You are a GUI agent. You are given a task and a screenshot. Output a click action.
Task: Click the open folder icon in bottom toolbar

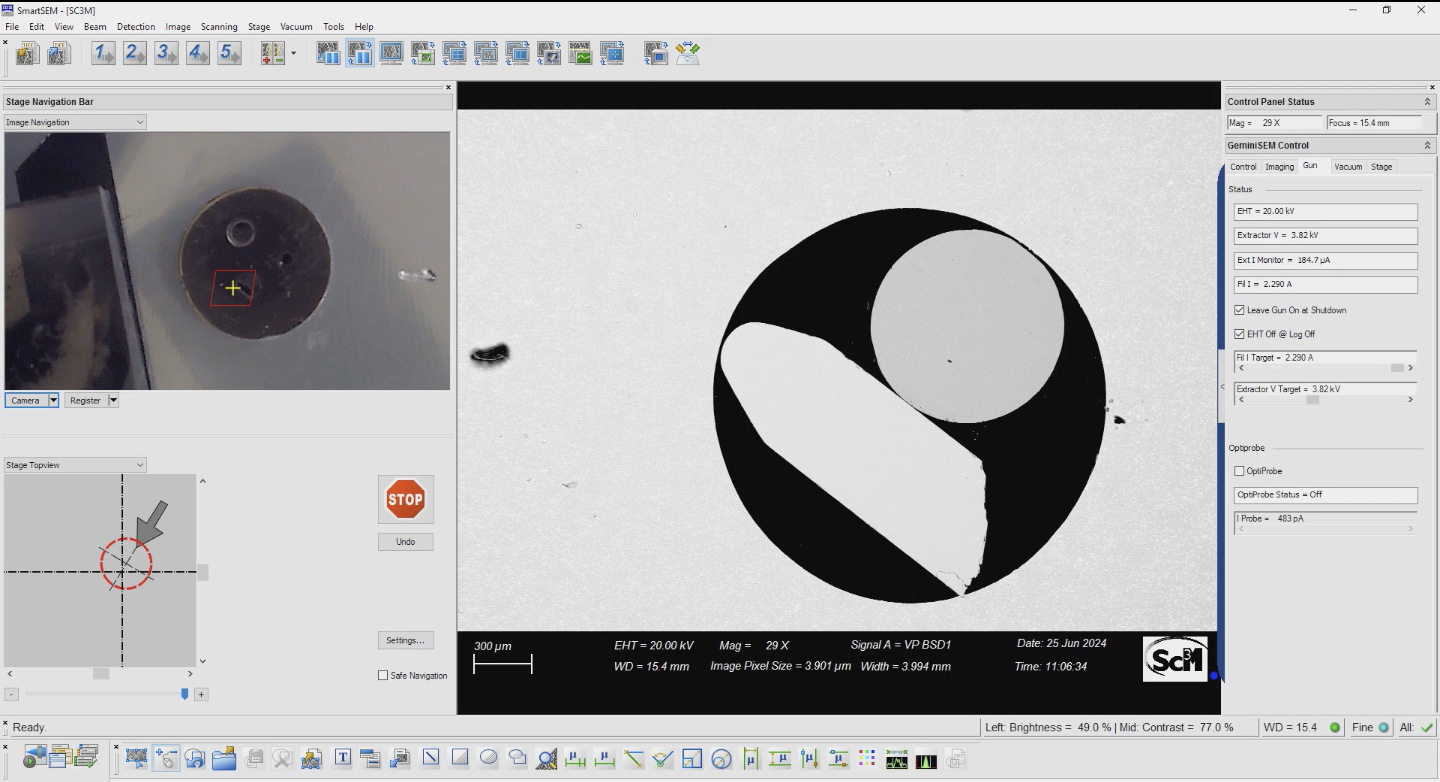(224, 759)
